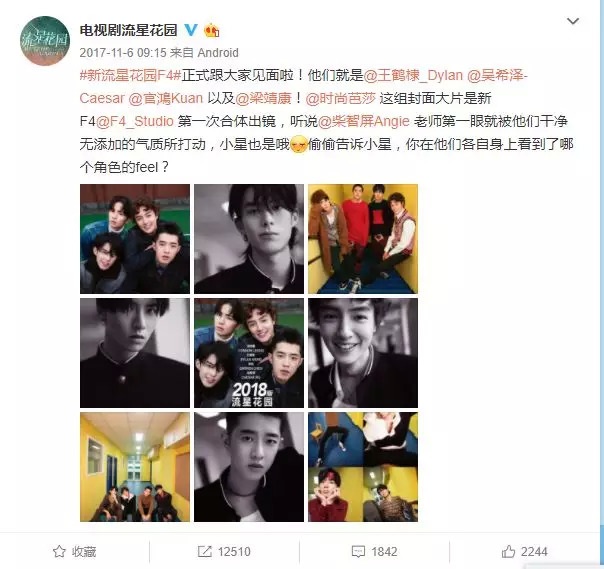Screen dimensions: 604x569
Task: Open the post options chevron menu
Action: (x=573, y=21)
